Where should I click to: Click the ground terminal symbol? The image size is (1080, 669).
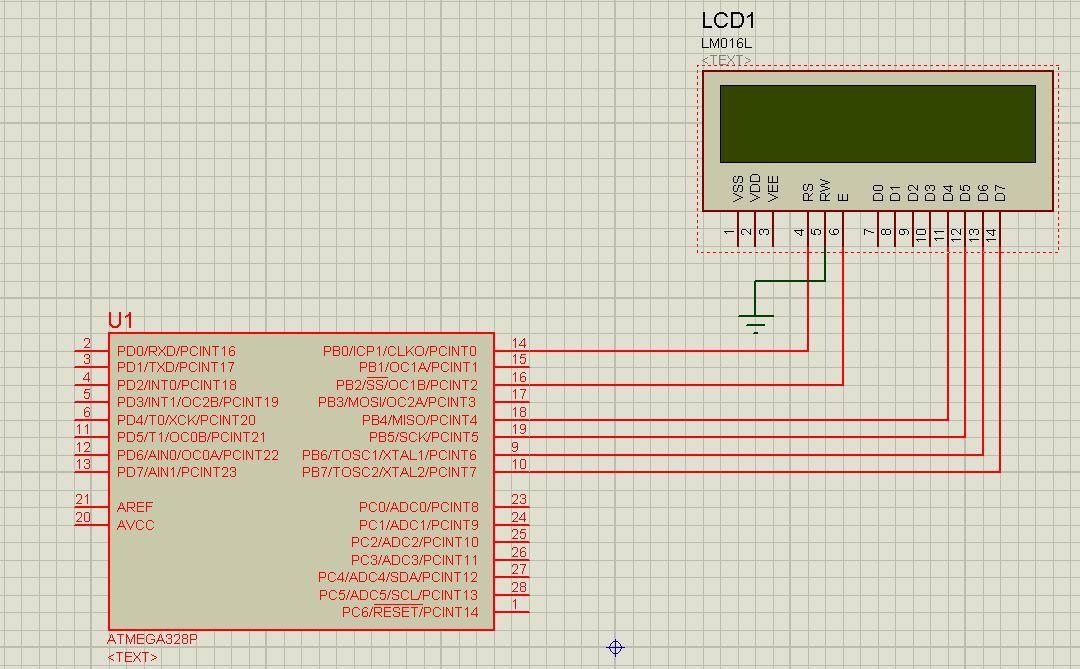[756, 323]
